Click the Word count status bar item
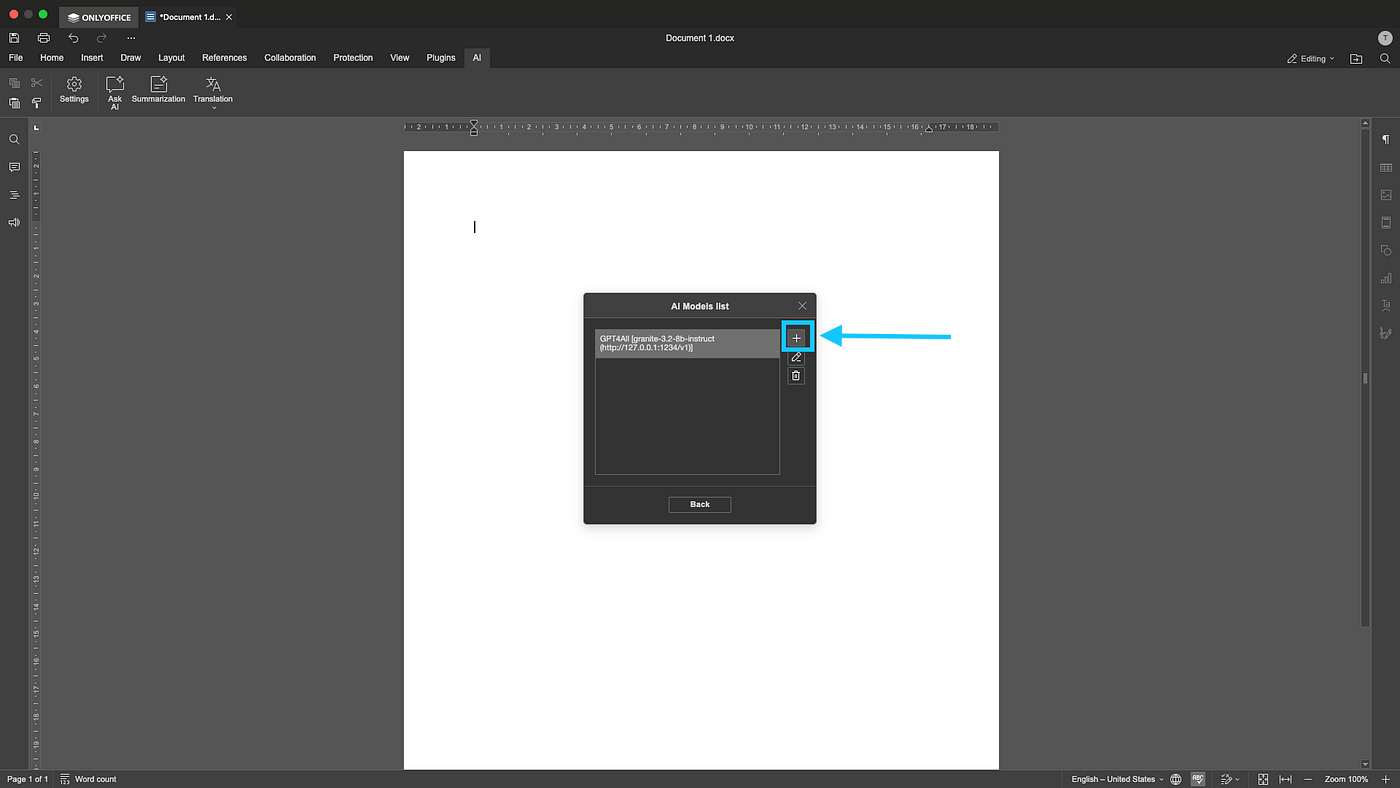Viewport: 1400px width, 788px height. click(x=88, y=779)
